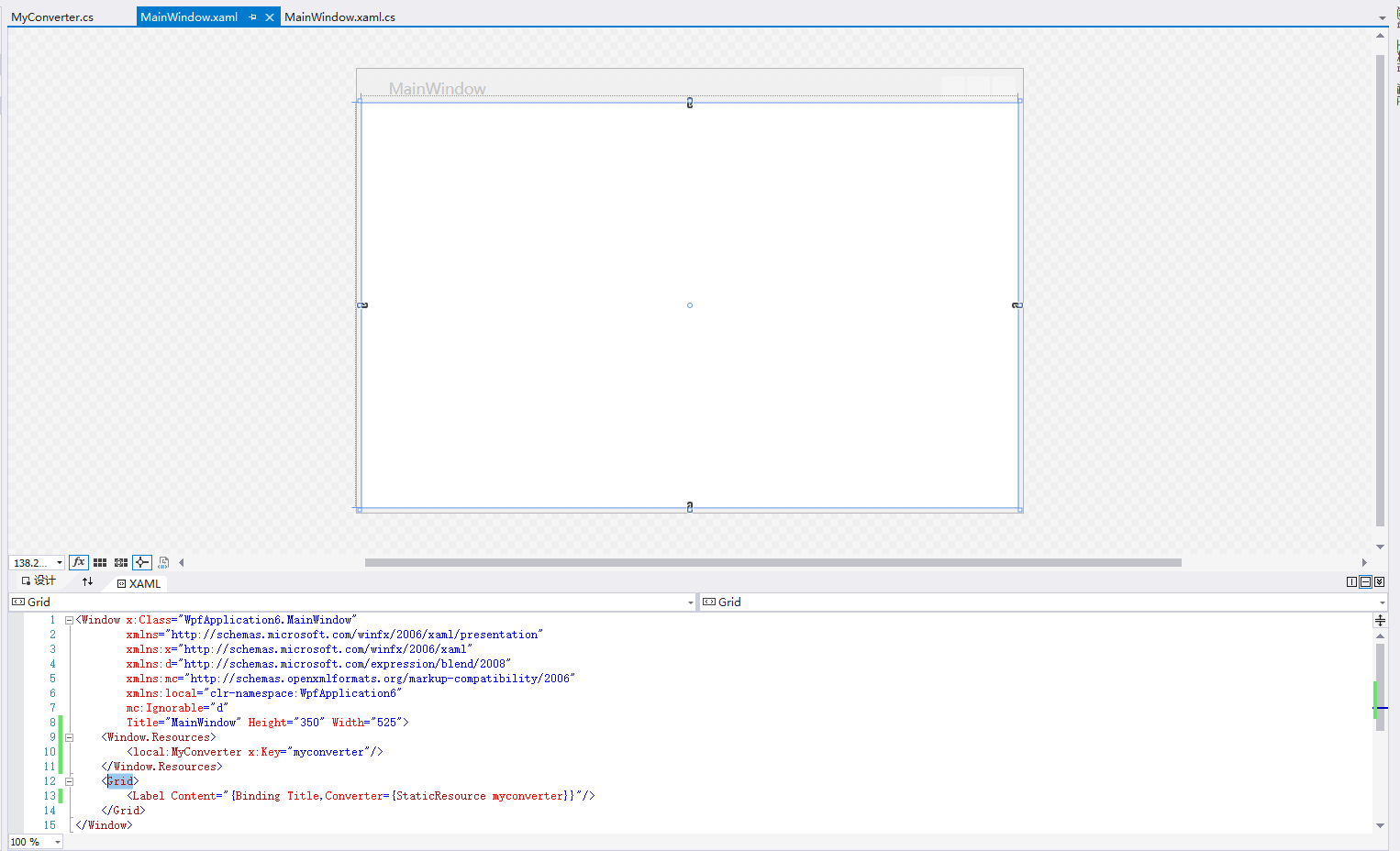Click the designer horizontal scrollbar thumb

[x=773, y=562]
